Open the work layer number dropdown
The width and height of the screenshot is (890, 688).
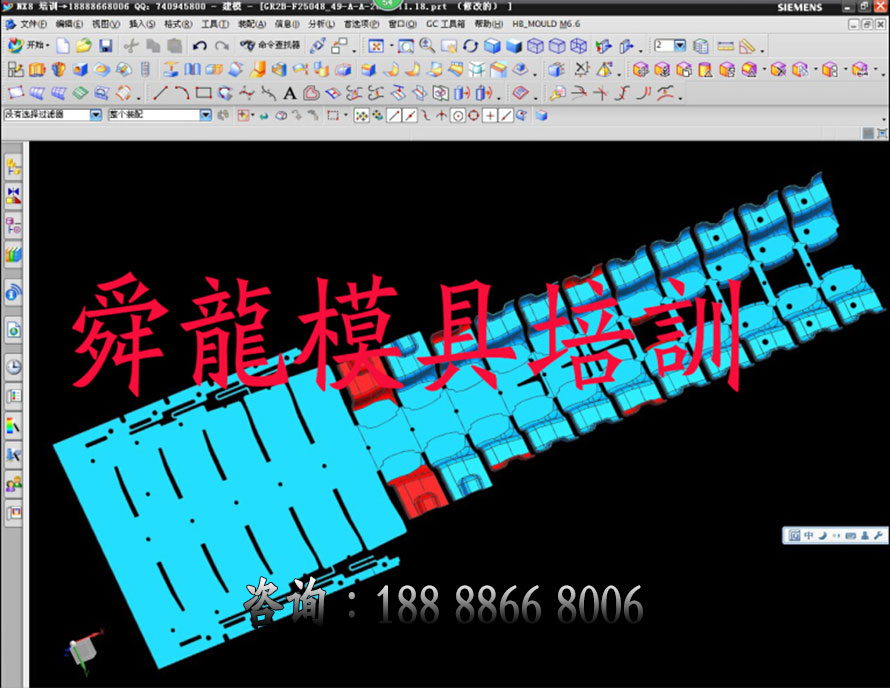click(x=680, y=45)
